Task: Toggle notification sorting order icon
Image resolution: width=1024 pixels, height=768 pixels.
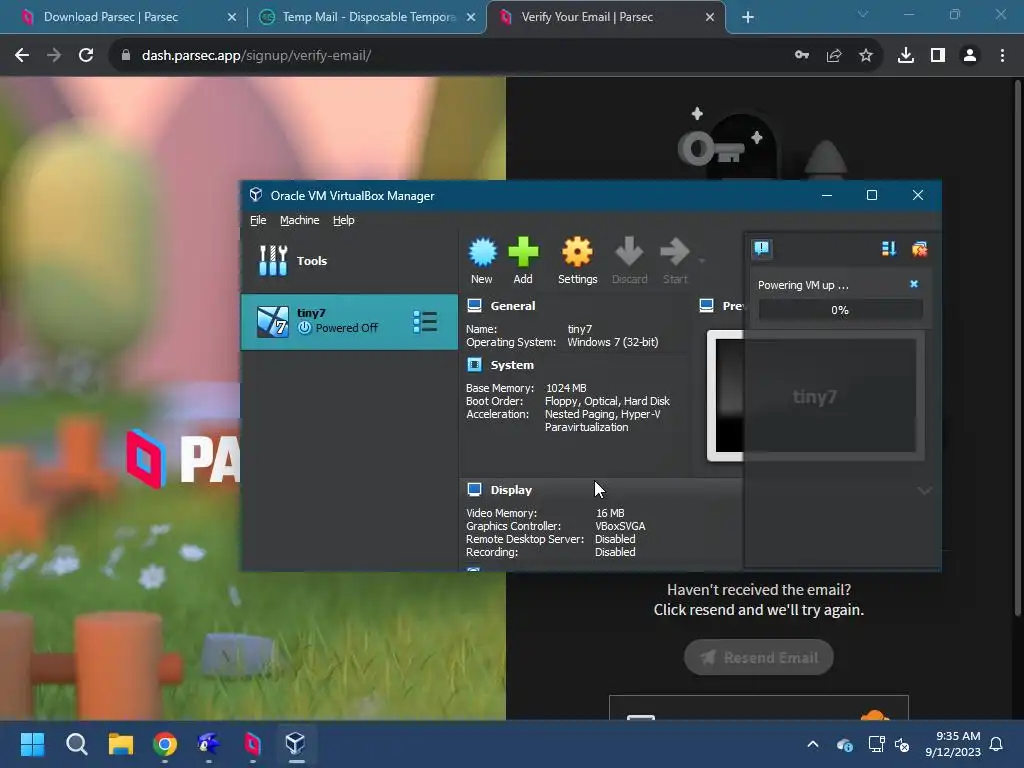Action: (888, 249)
